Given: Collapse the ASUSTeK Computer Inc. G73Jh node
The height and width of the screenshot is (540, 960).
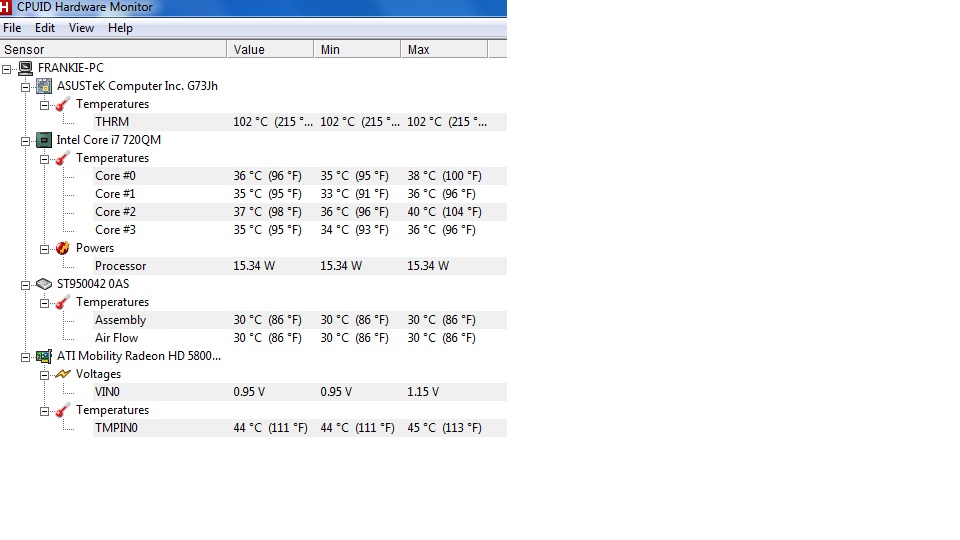Looking at the screenshot, I should click(26, 87).
